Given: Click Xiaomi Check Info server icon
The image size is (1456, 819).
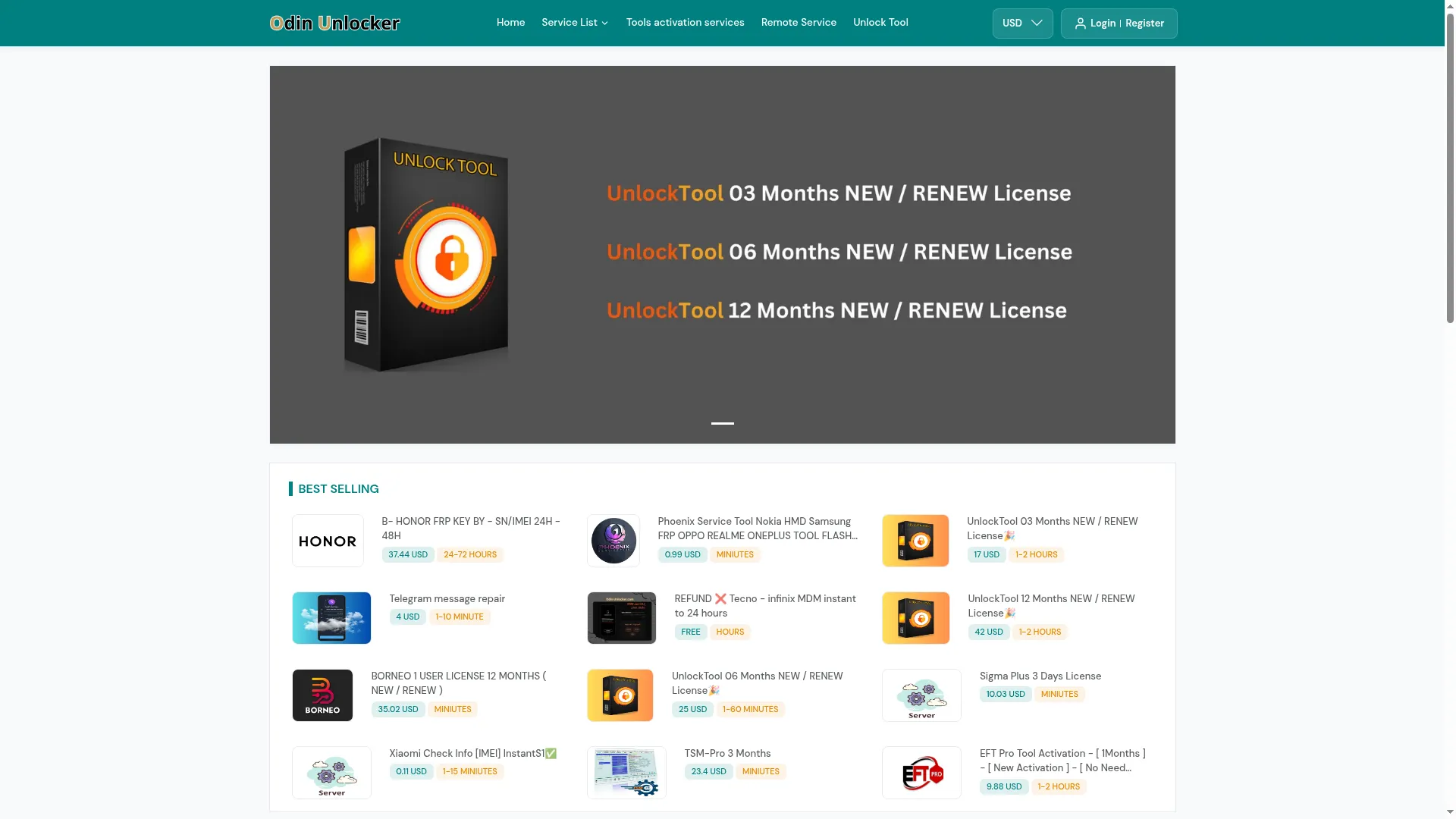Looking at the screenshot, I should click(331, 773).
